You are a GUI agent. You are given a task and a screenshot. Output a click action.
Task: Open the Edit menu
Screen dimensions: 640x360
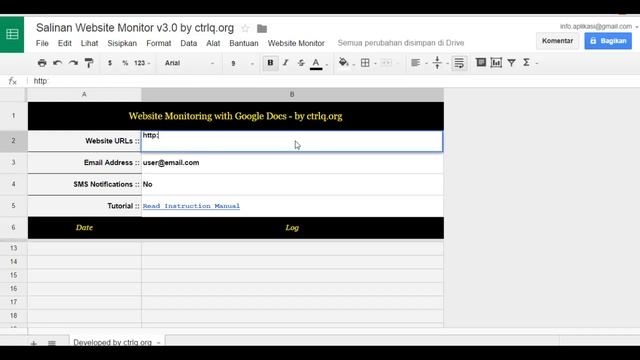(x=64, y=43)
